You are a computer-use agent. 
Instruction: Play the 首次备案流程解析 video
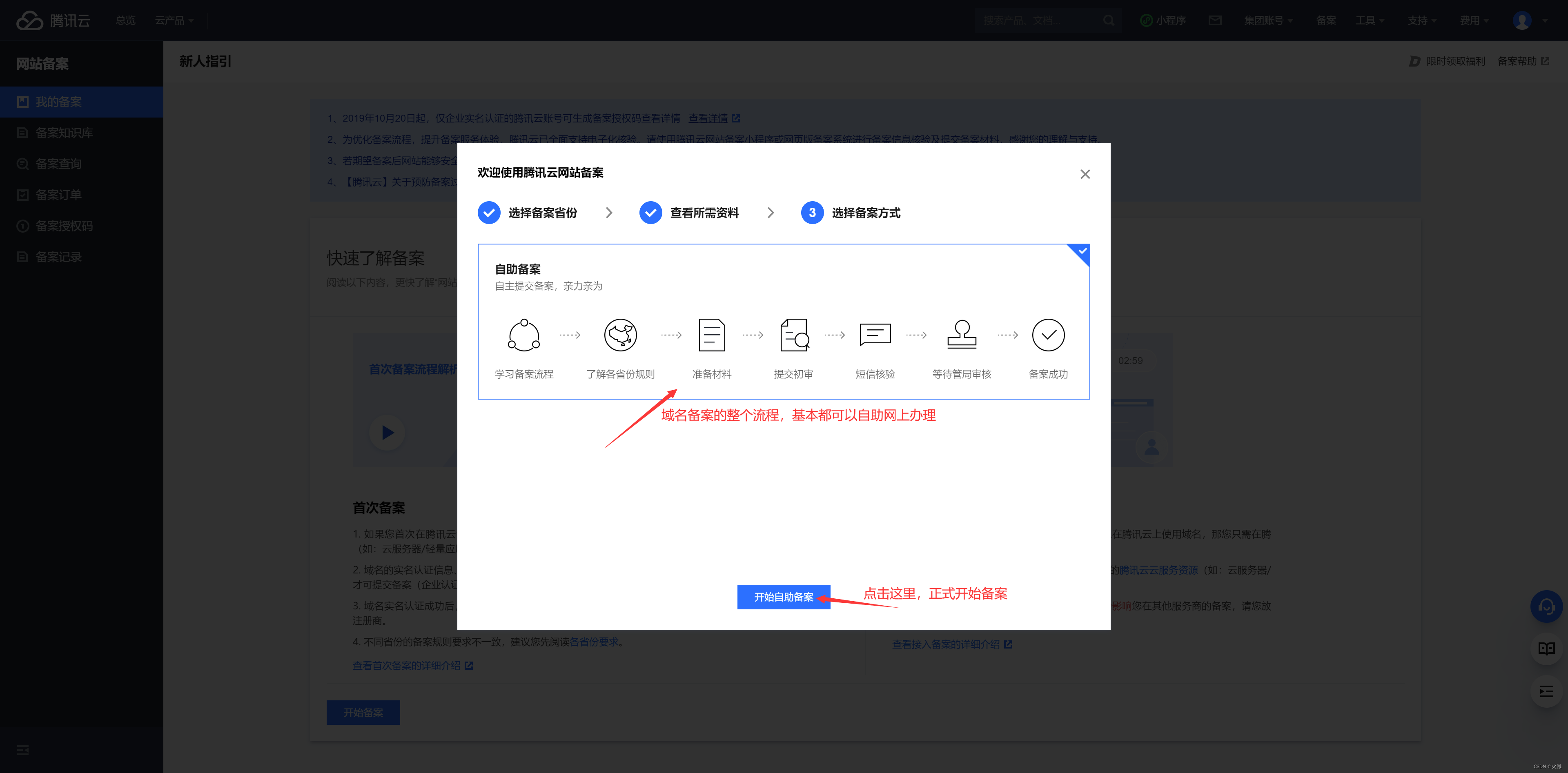click(387, 433)
